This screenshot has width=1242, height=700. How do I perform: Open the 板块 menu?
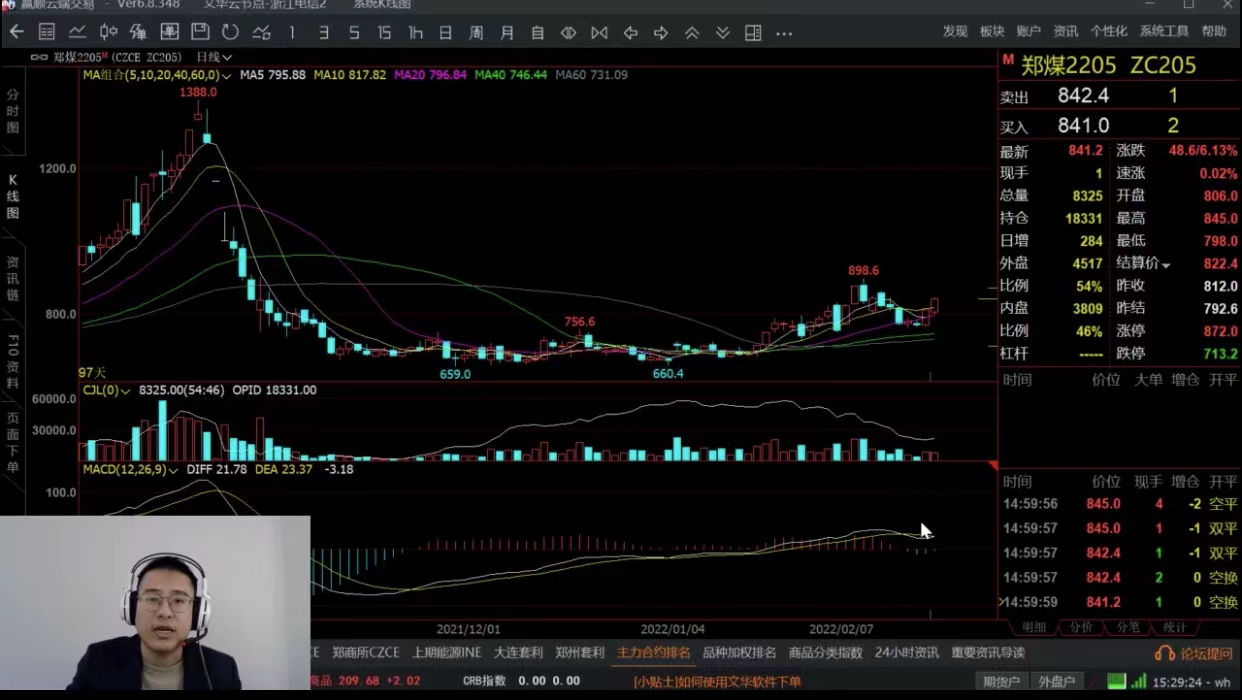point(992,32)
